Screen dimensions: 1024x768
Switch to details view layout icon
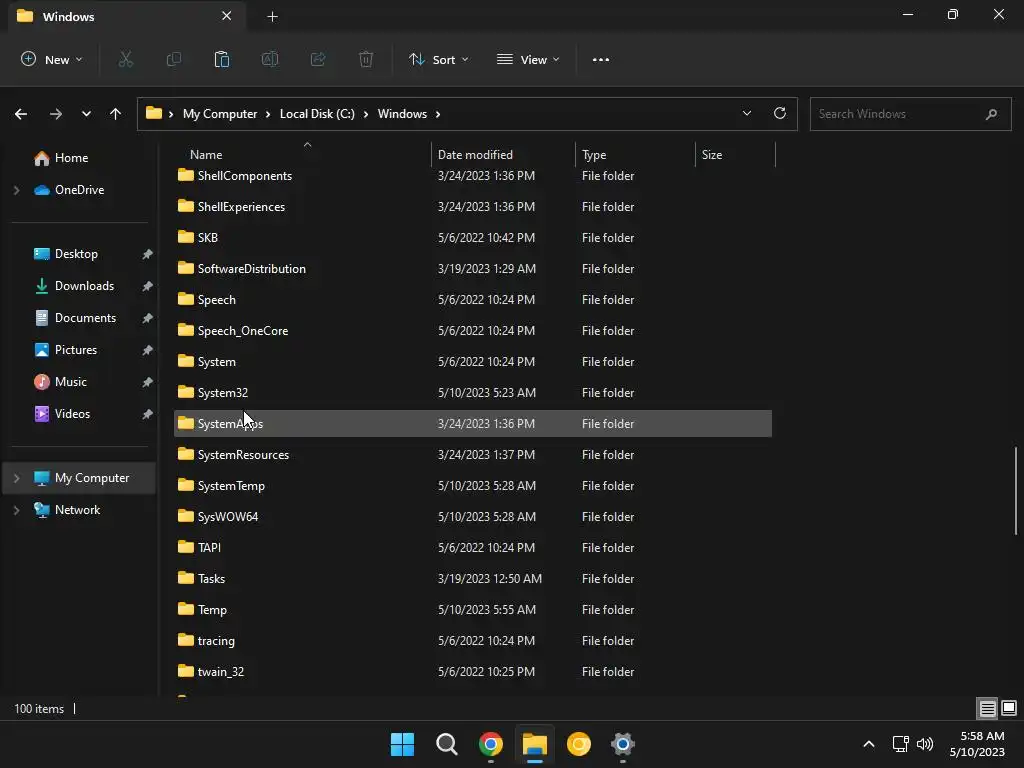coord(987,708)
